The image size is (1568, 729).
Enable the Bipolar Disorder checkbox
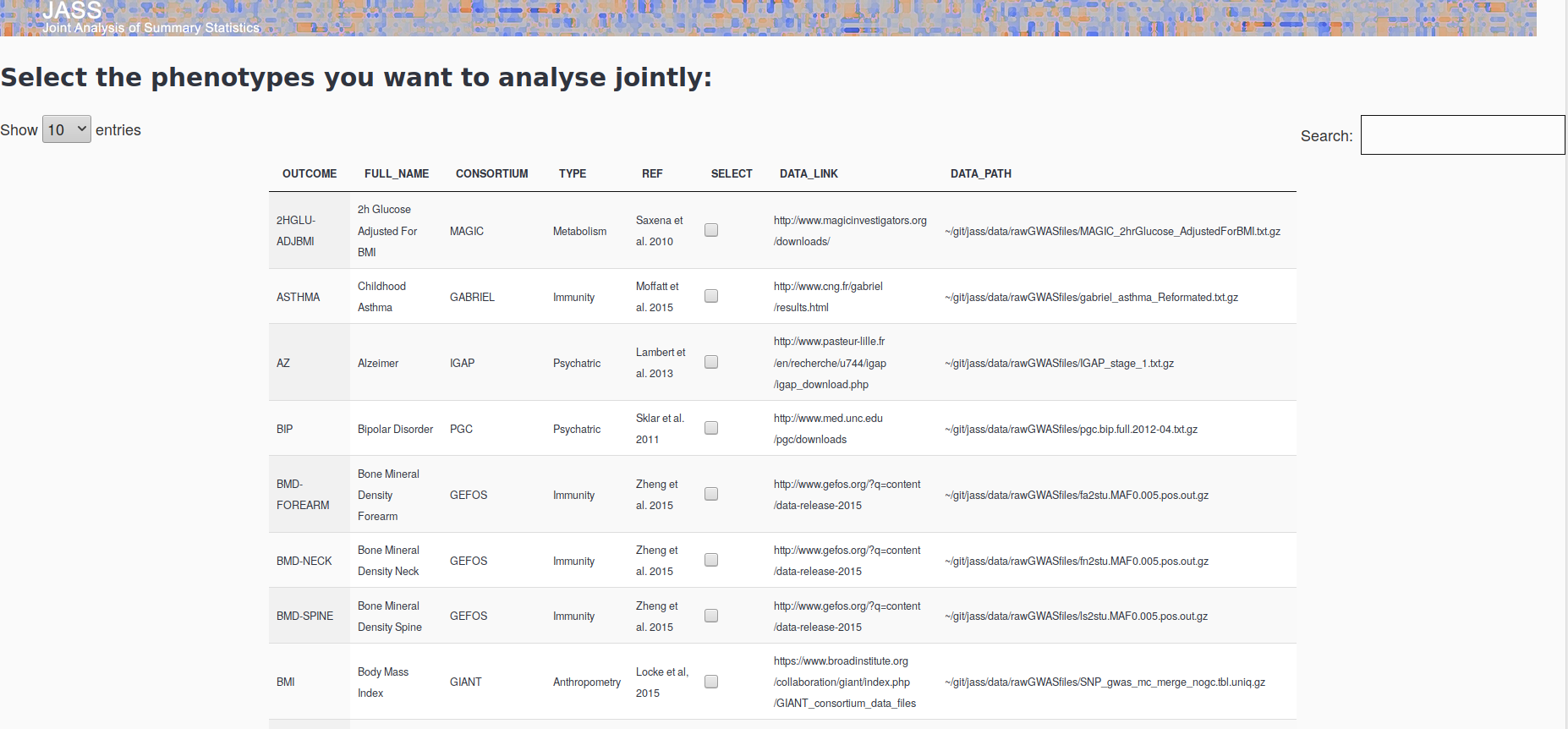tap(711, 428)
